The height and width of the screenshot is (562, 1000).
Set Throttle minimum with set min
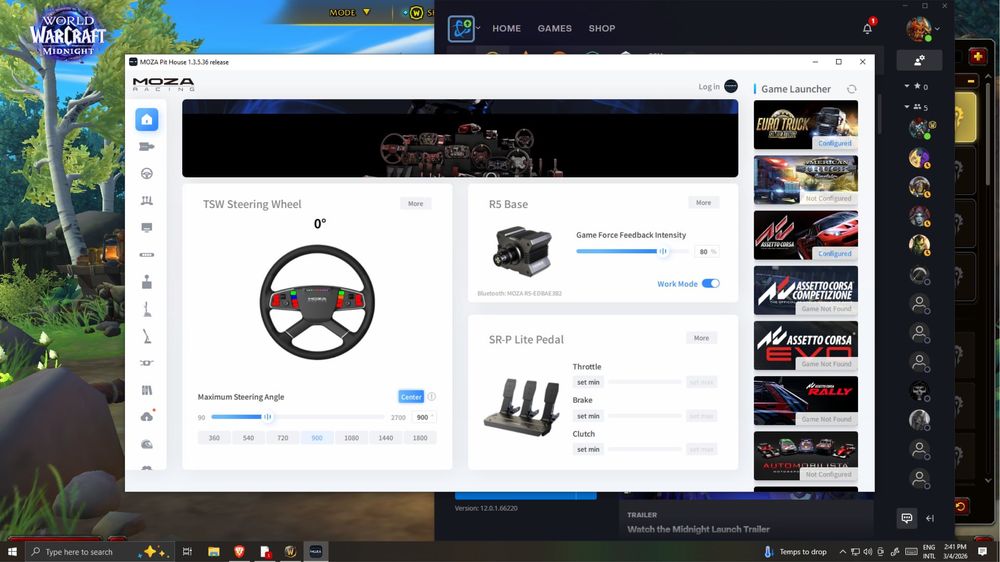point(588,382)
